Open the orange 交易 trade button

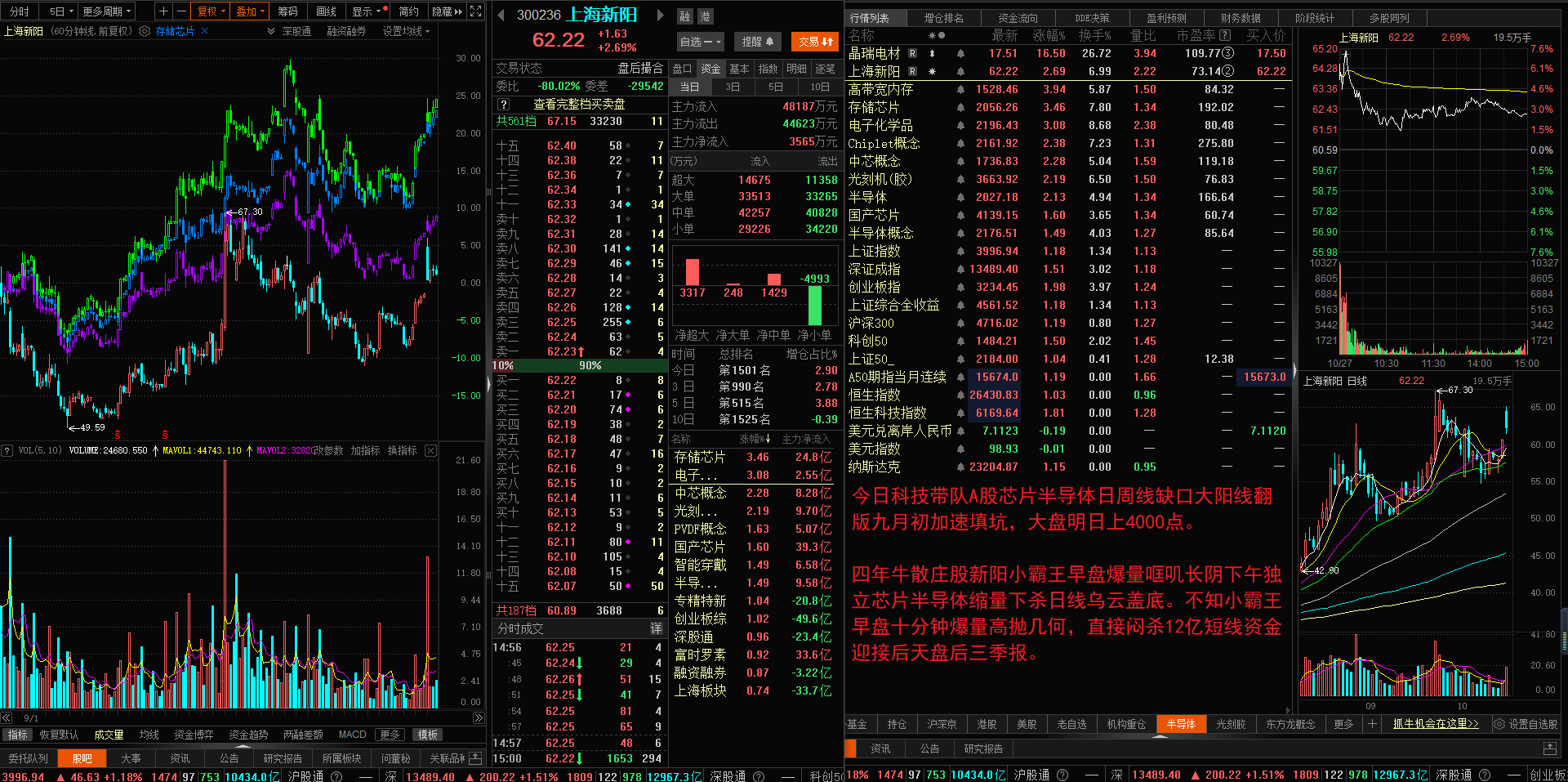click(816, 42)
